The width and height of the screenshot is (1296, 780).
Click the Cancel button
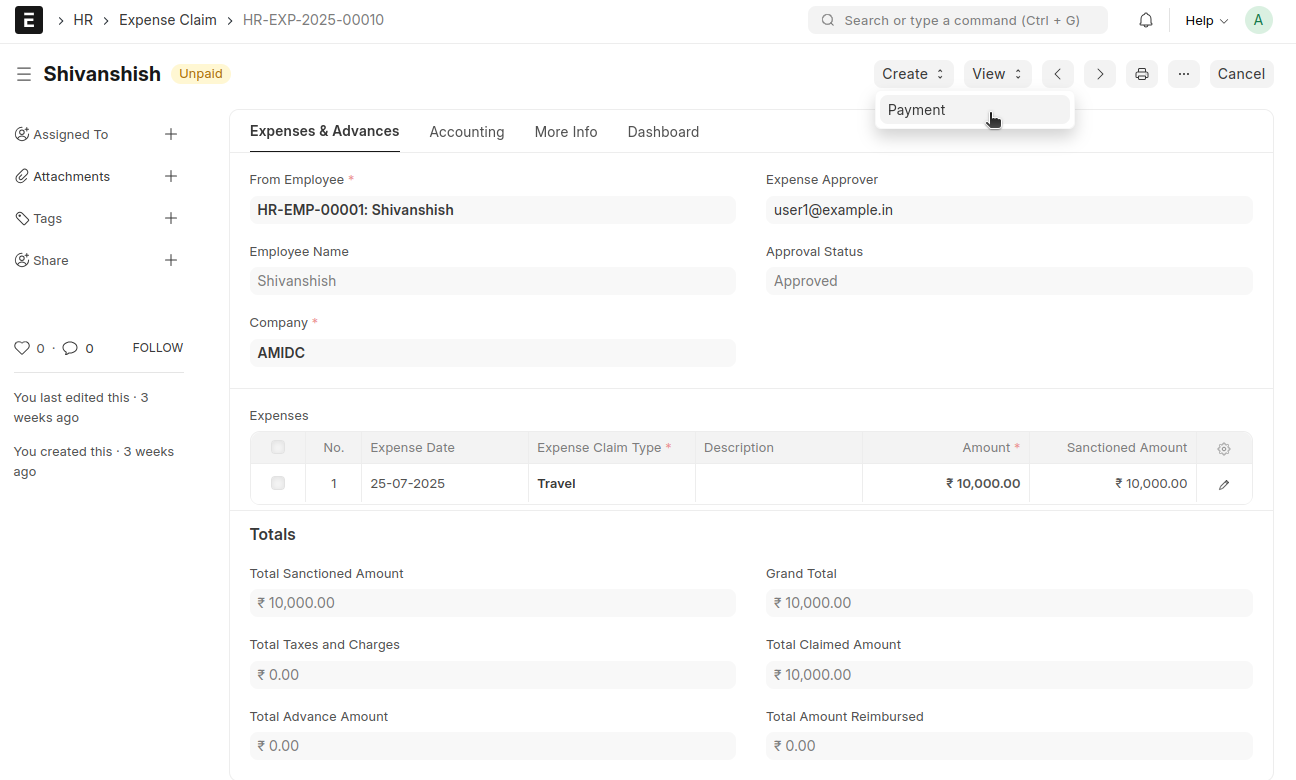click(1241, 74)
